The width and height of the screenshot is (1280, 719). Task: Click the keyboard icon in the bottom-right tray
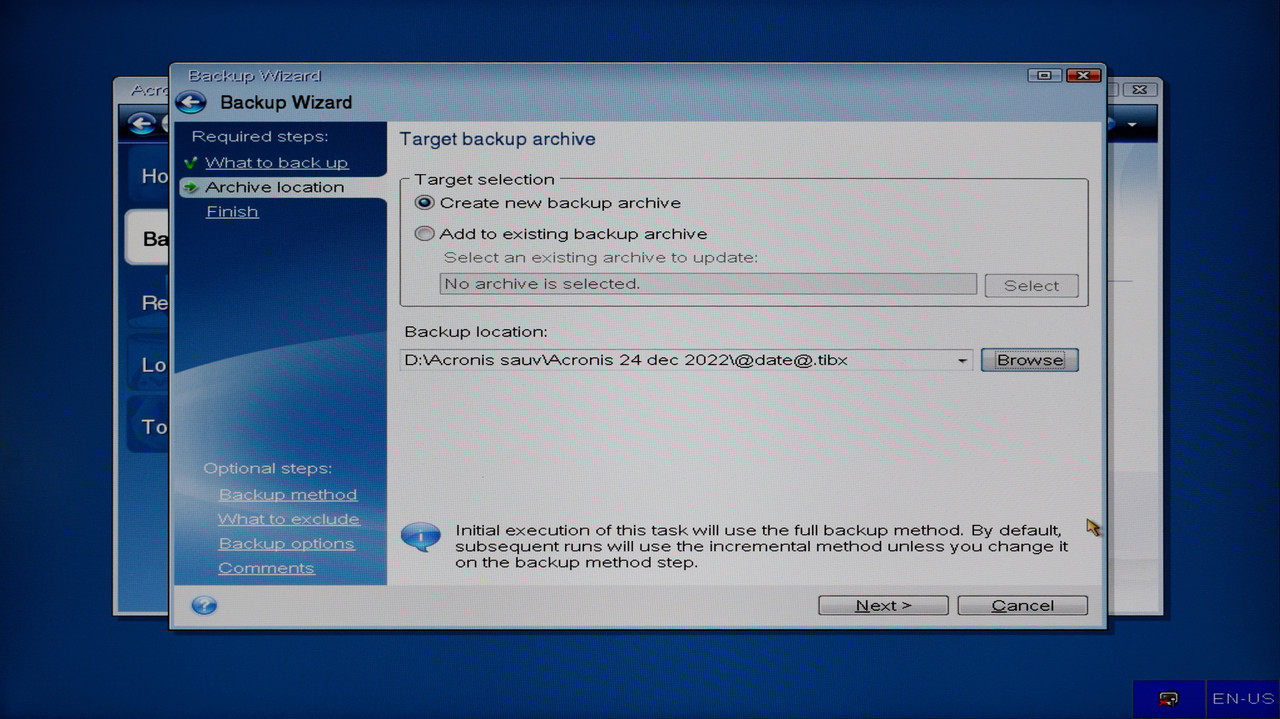[x=1167, y=698]
